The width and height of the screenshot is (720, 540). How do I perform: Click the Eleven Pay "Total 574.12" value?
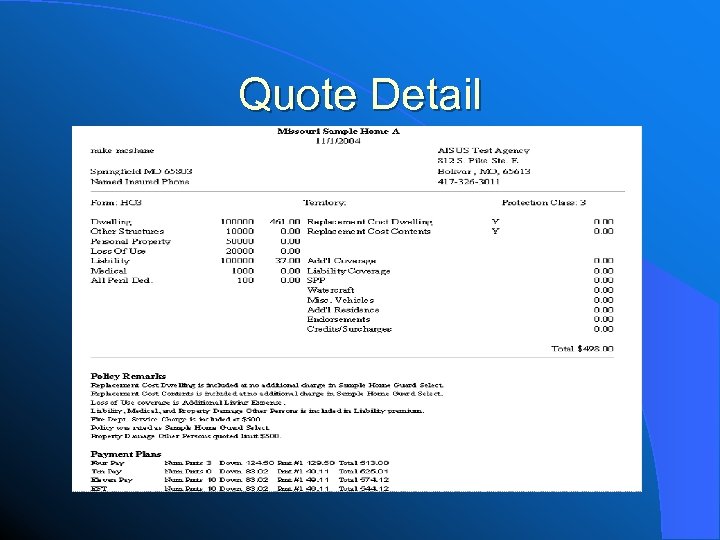point(364,480)
